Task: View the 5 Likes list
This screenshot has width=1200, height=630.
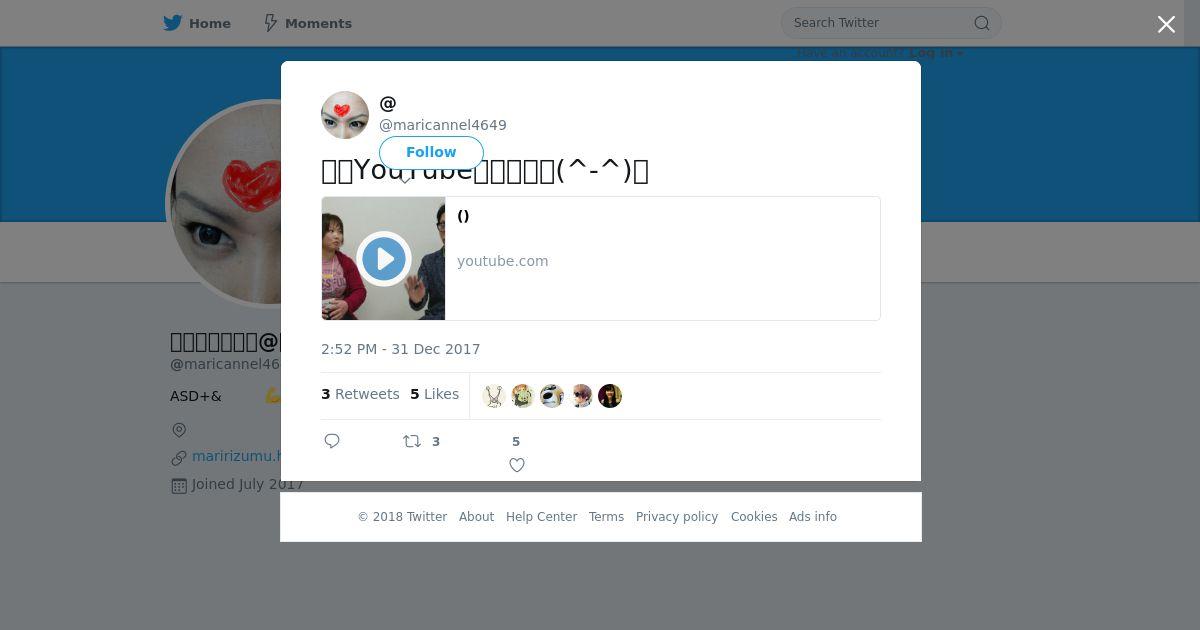Action: (434, 394)
